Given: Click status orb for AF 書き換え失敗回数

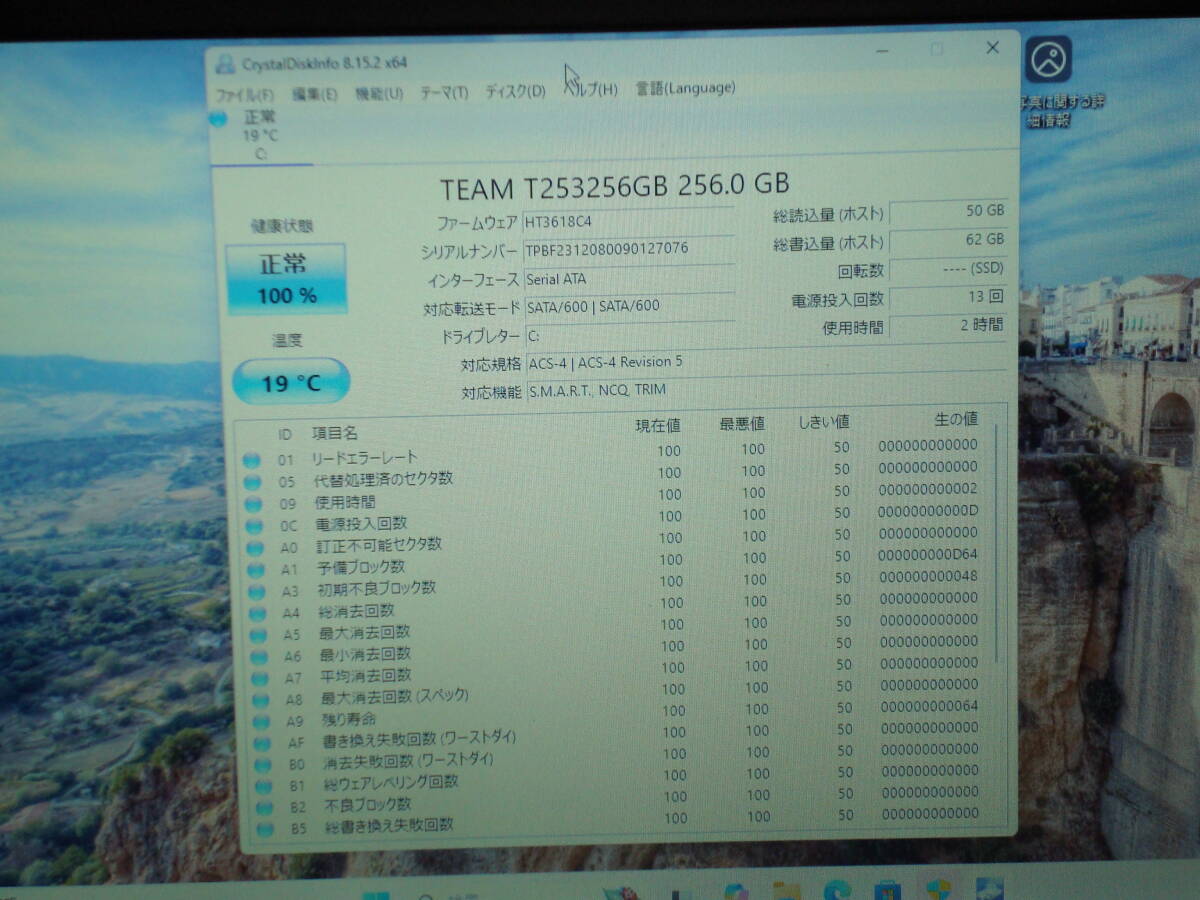Looking at the screenshot, I should pyautogui.click(x=262, y=744).
